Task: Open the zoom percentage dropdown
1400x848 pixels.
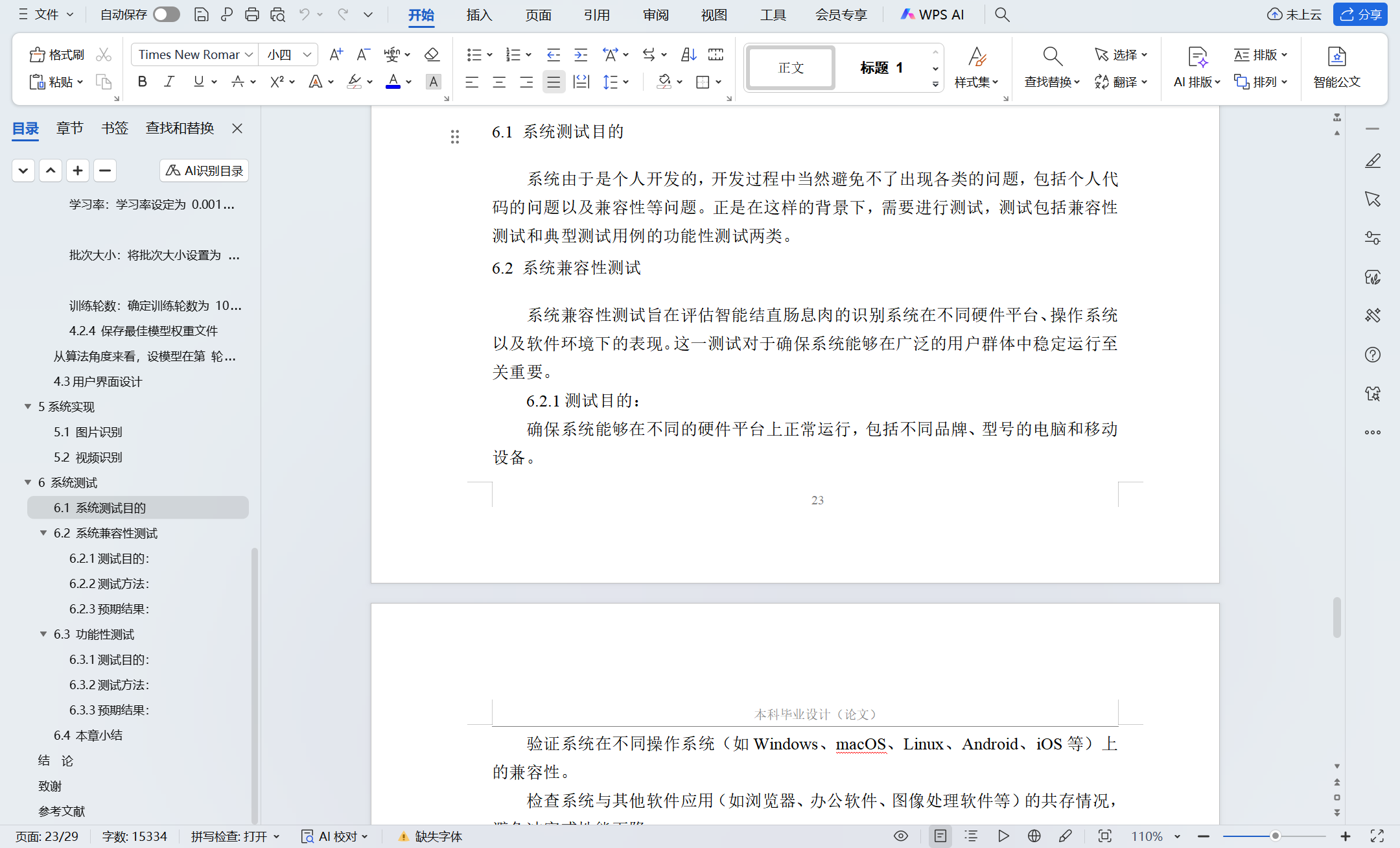Action: click(x=1177, y=836)
